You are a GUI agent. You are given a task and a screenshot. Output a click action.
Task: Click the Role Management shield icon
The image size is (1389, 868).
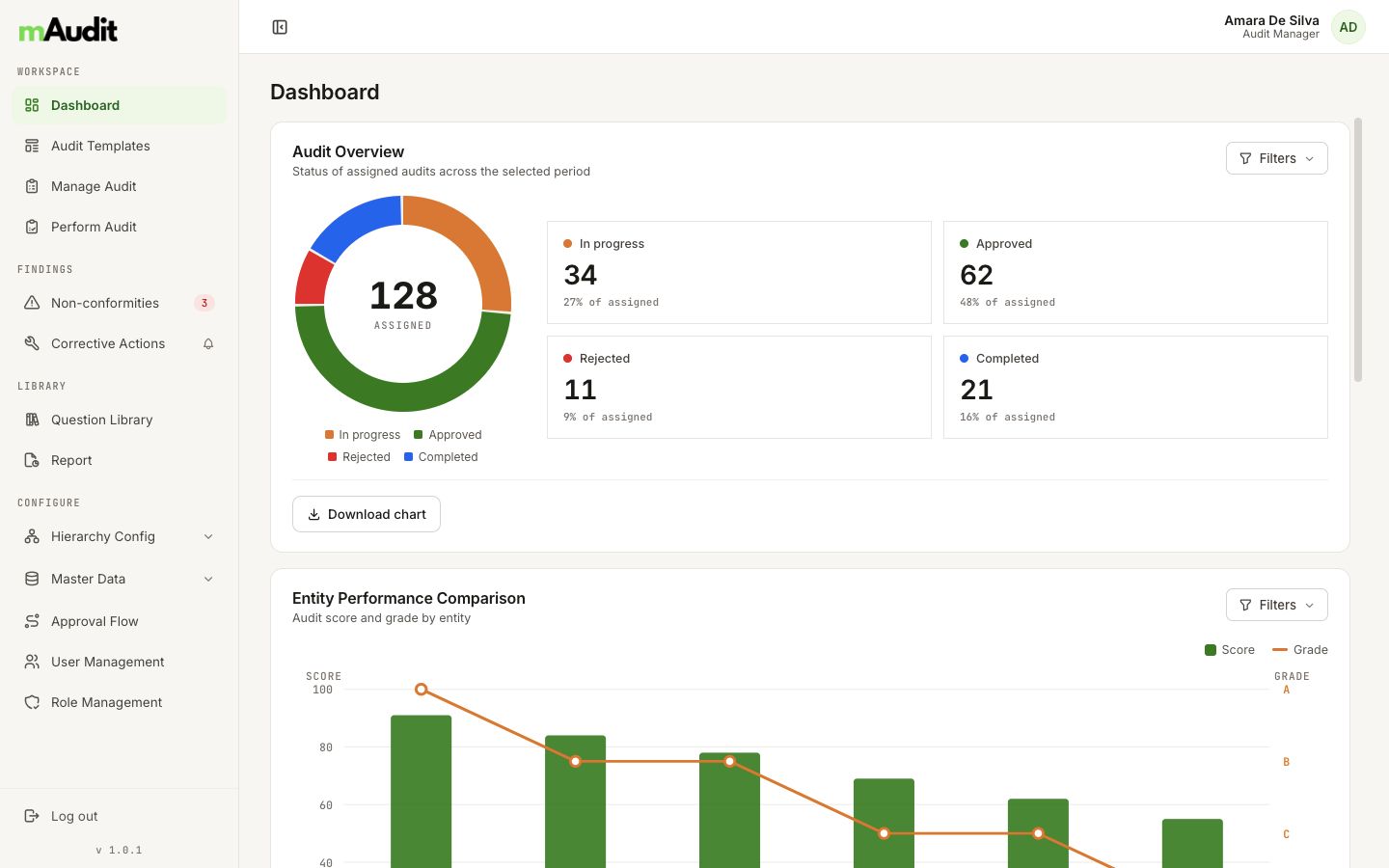[x=32, y=702]
